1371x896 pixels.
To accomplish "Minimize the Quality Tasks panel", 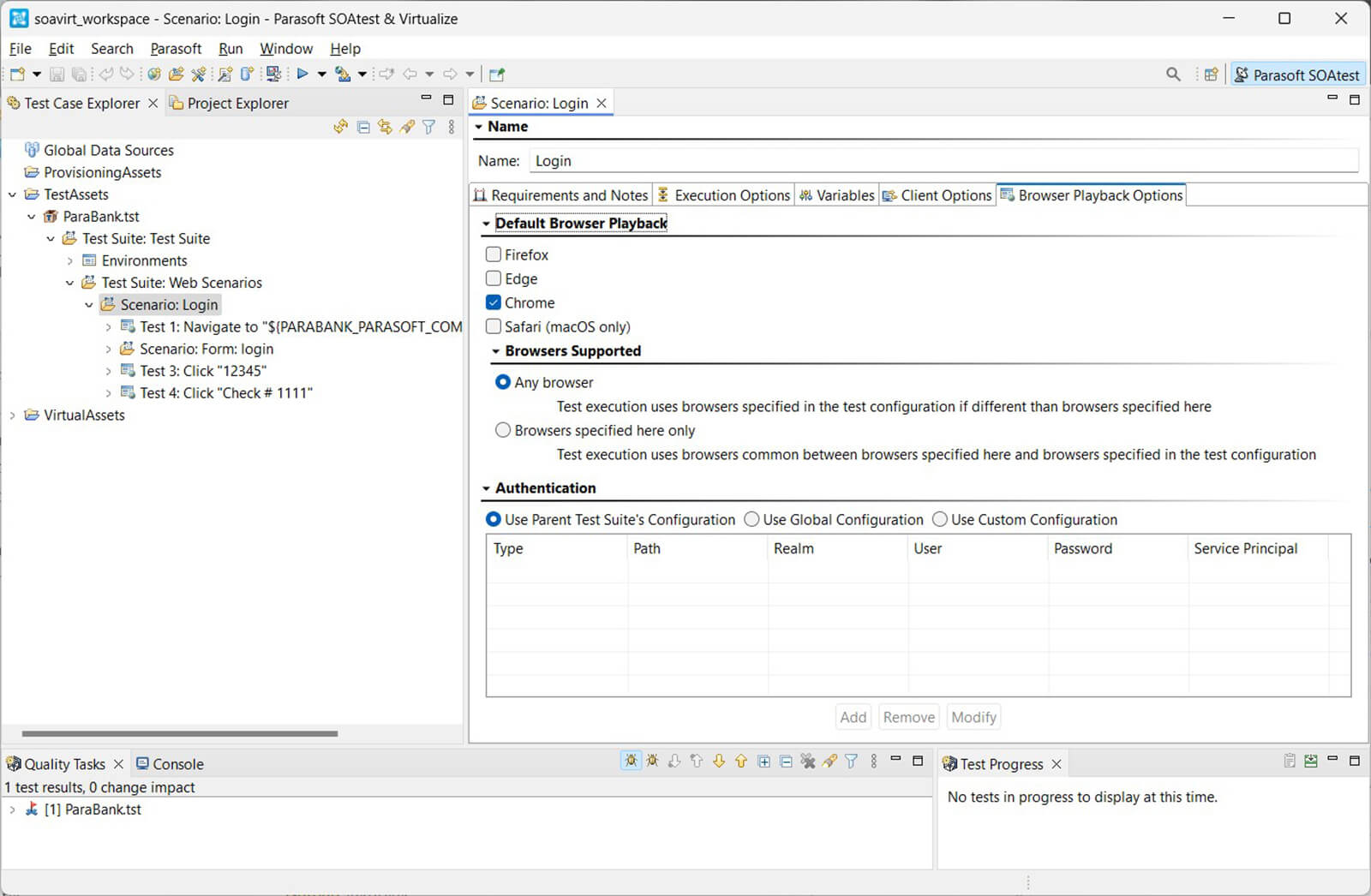I will [x=895, y=760].
